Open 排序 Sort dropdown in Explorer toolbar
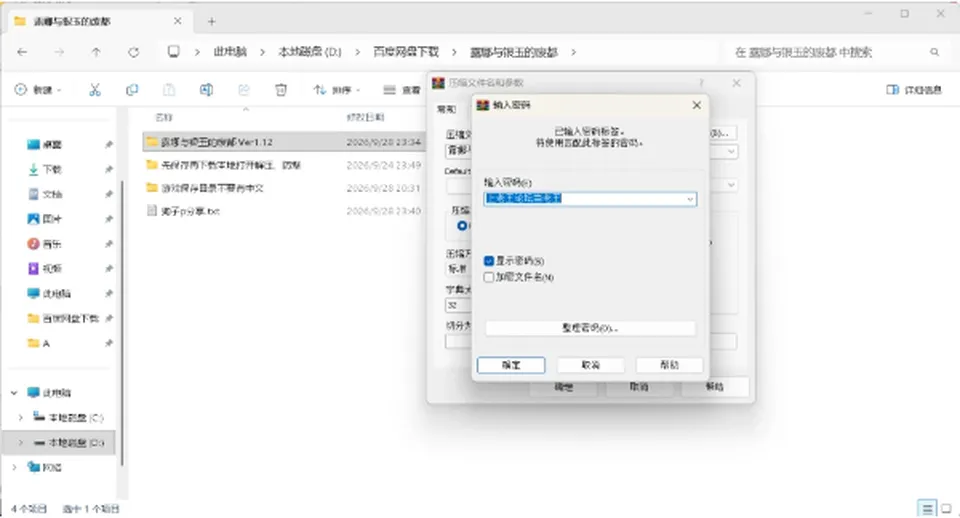This screenshot has height=518, width=960. tap(337, 90)
